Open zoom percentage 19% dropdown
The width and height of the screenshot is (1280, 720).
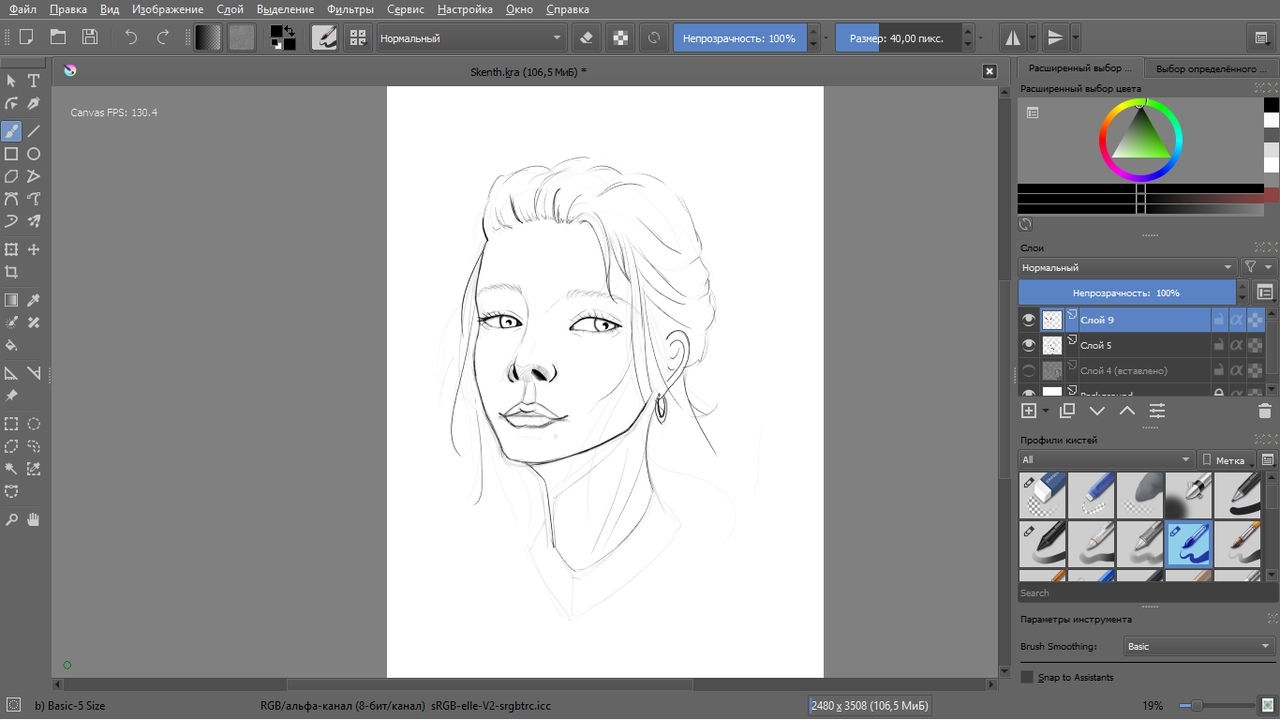pos(1153,705)
